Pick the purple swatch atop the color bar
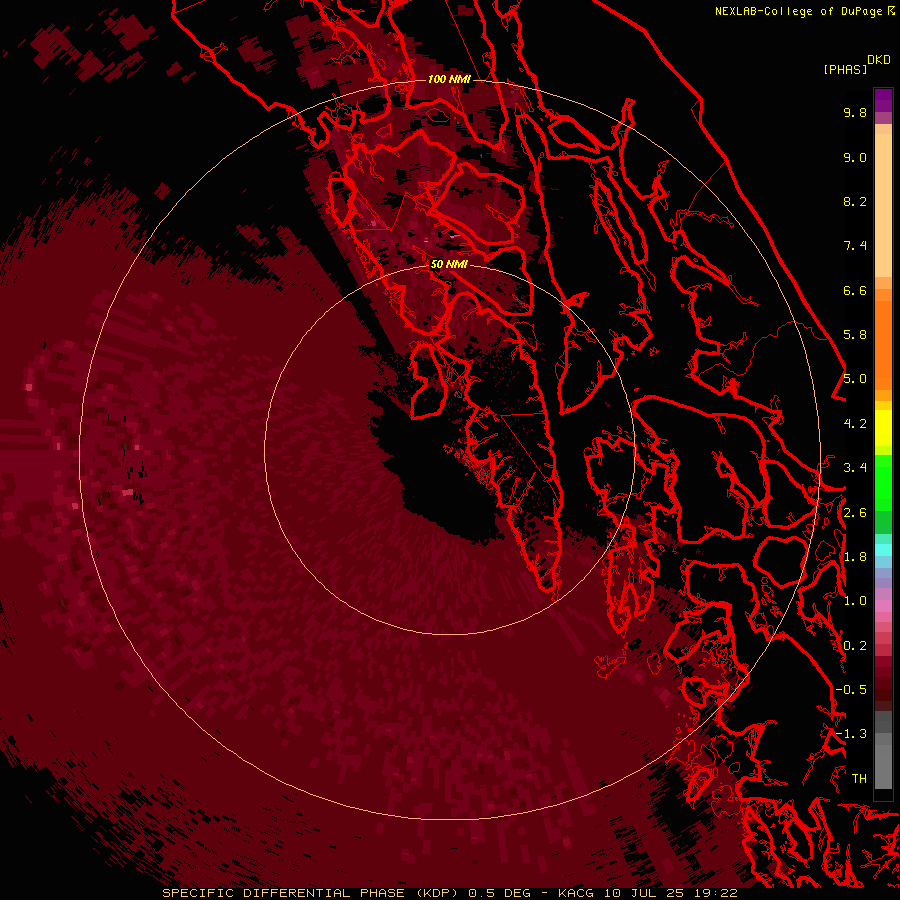The image size is (900, 900). (883, 100)
